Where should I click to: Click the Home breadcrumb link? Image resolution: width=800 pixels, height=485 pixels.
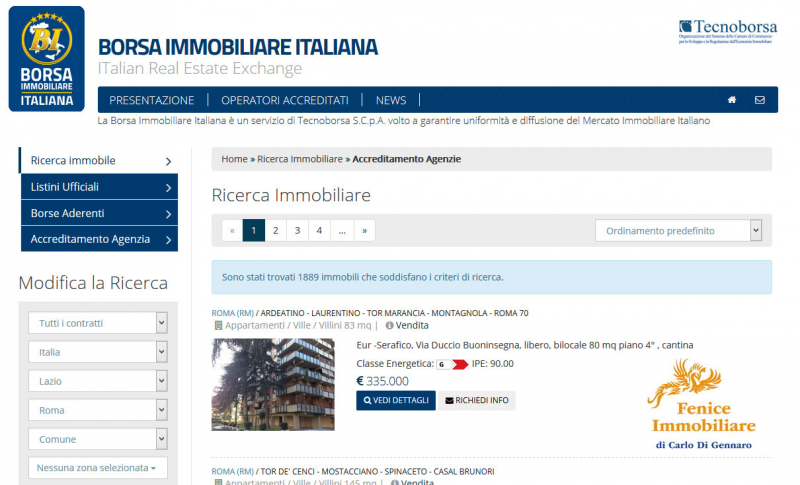[234, 159]
